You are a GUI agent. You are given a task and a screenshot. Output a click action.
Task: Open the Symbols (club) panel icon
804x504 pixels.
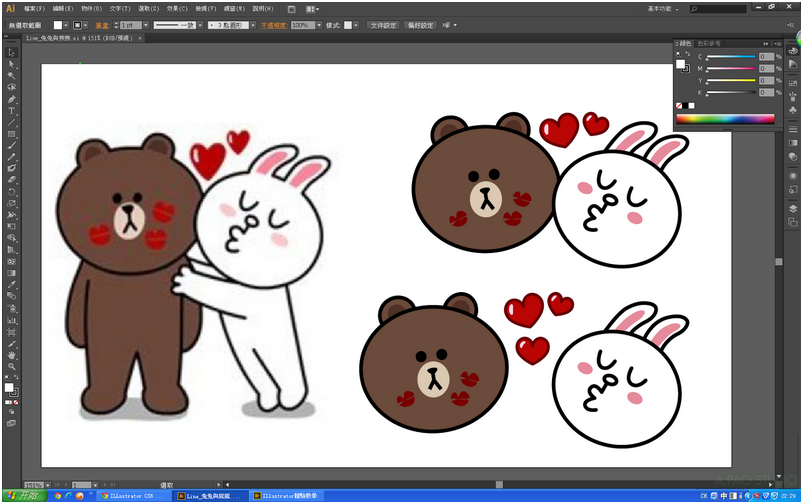(x=793, y=110)
